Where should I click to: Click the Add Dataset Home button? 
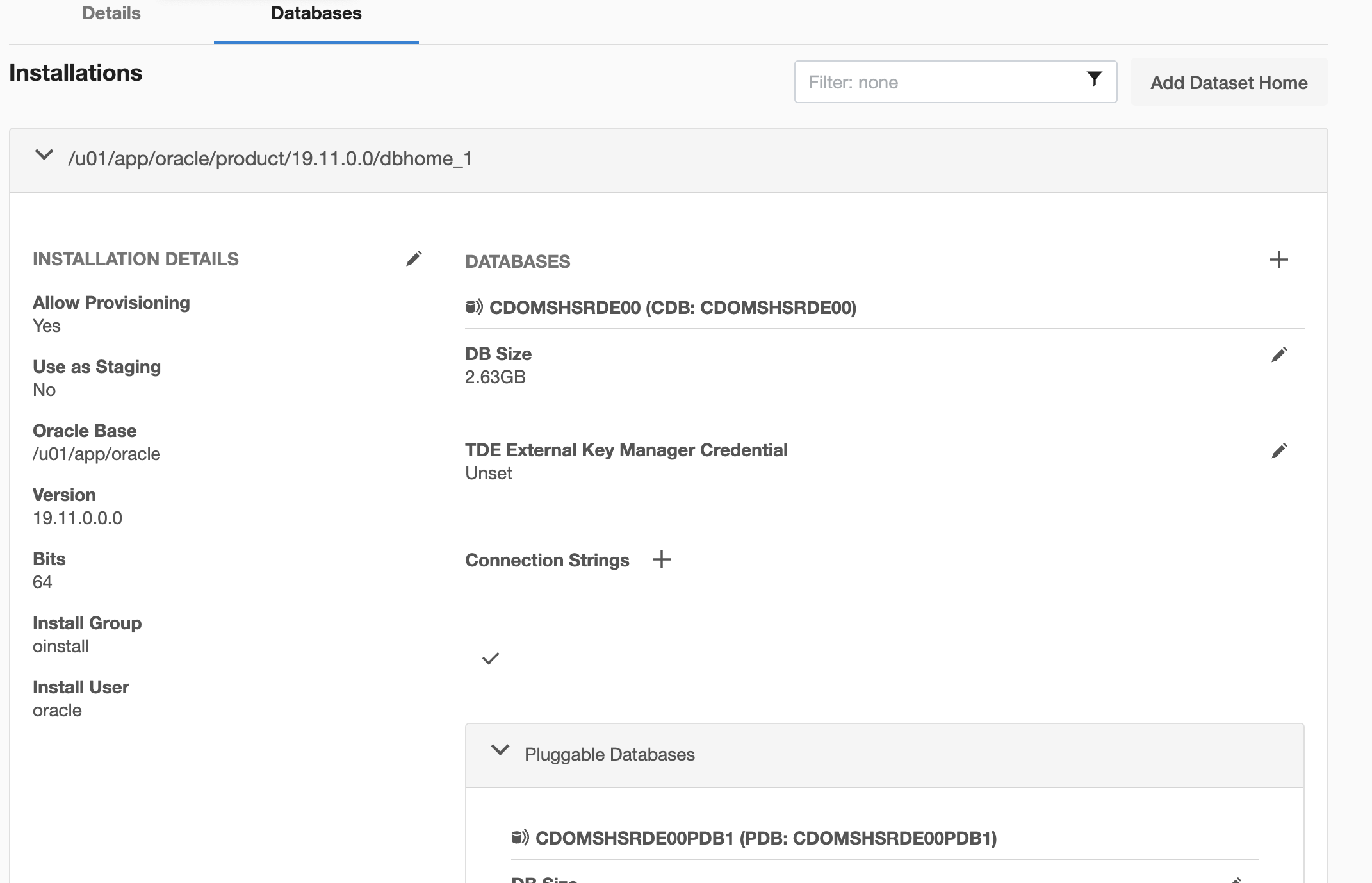[1229, 82]
